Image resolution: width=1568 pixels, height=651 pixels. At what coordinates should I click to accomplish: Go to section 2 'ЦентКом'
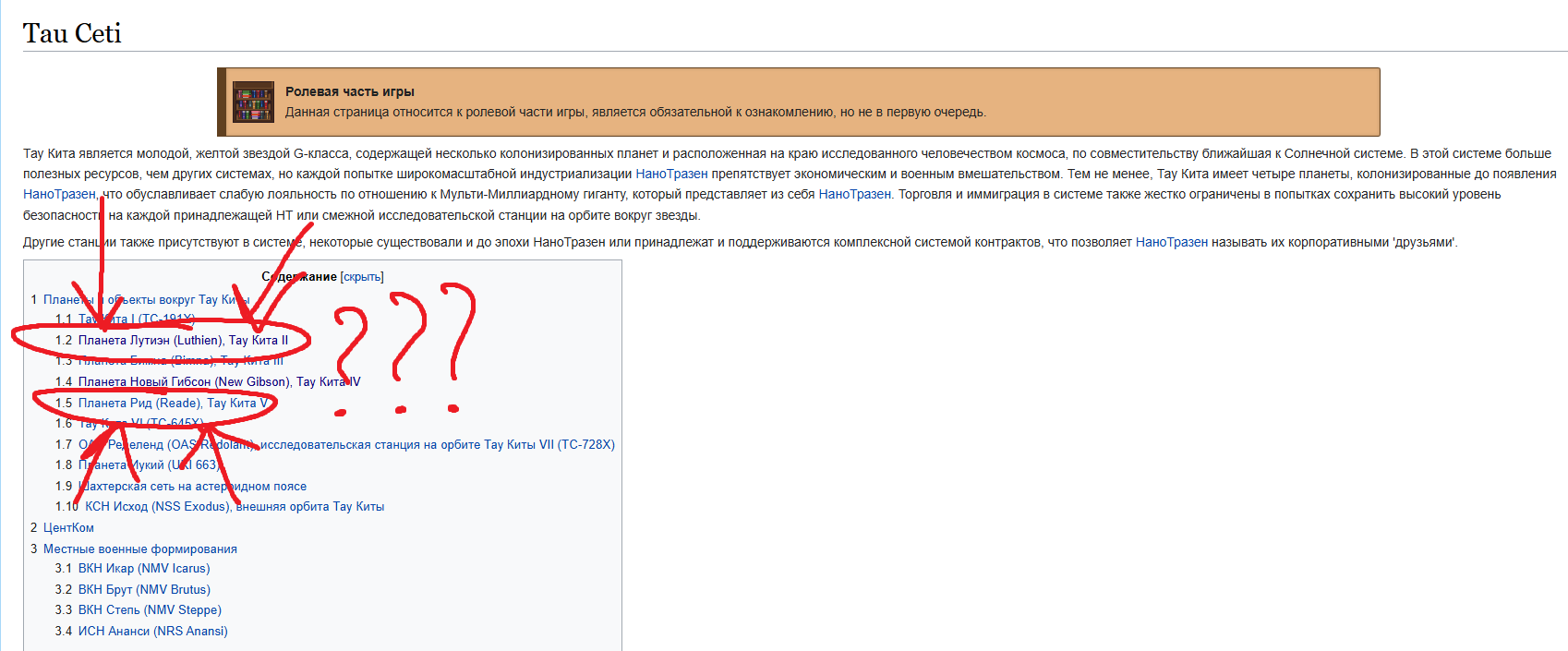(x=68, y=528)
